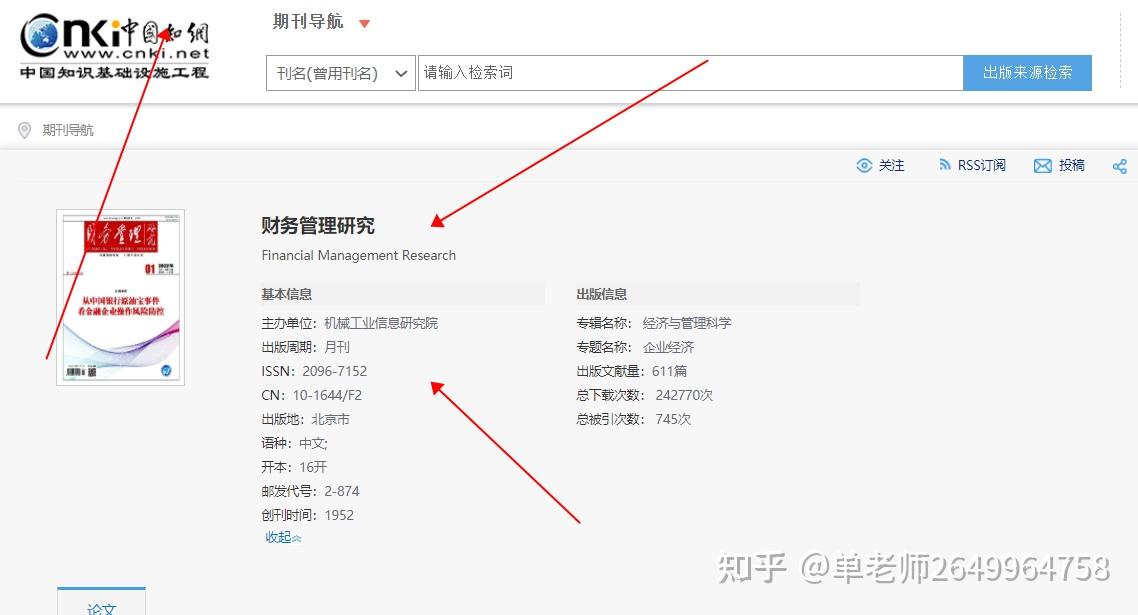Click the 语种 value 中文

[x=314, y=443]
